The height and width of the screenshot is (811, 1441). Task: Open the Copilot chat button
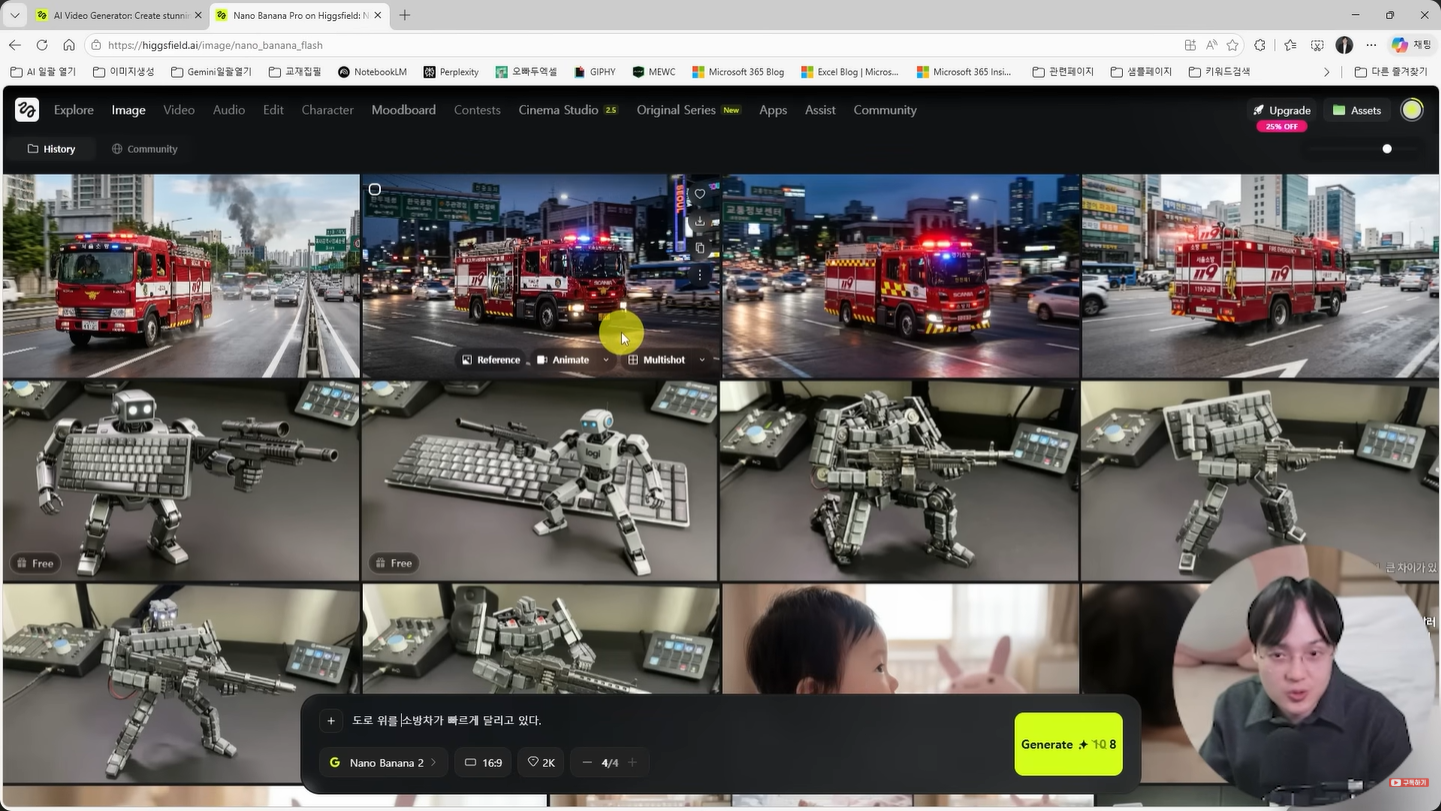1412,45
